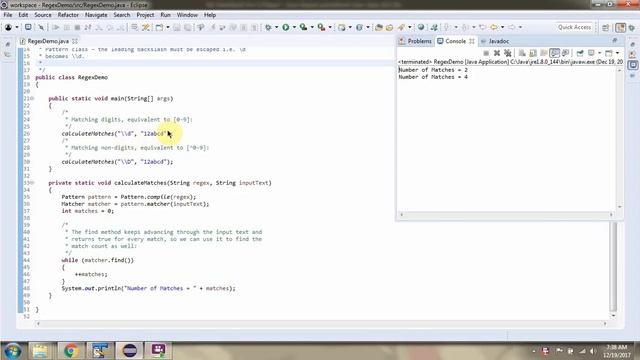Open the Run button dropdown arrow

tap(294, 27)
